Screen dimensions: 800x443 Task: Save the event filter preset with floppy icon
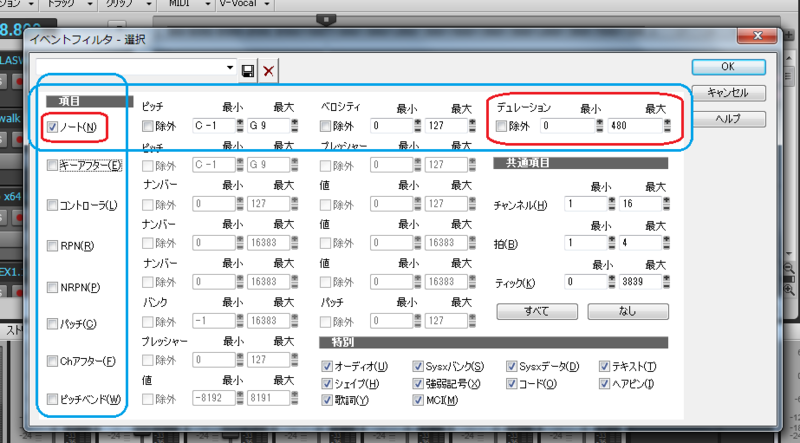point(248,70)
